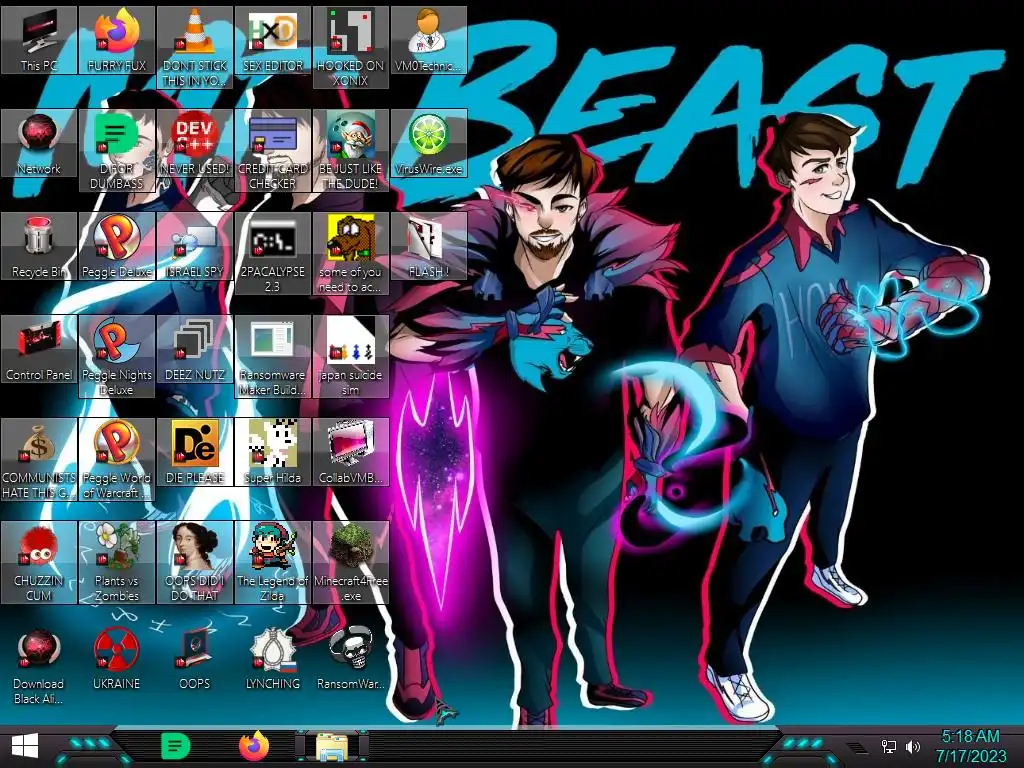Open the clock showing 5:18 AM
This screenshot has height=768, width=1024.
(x=970, y=746)
